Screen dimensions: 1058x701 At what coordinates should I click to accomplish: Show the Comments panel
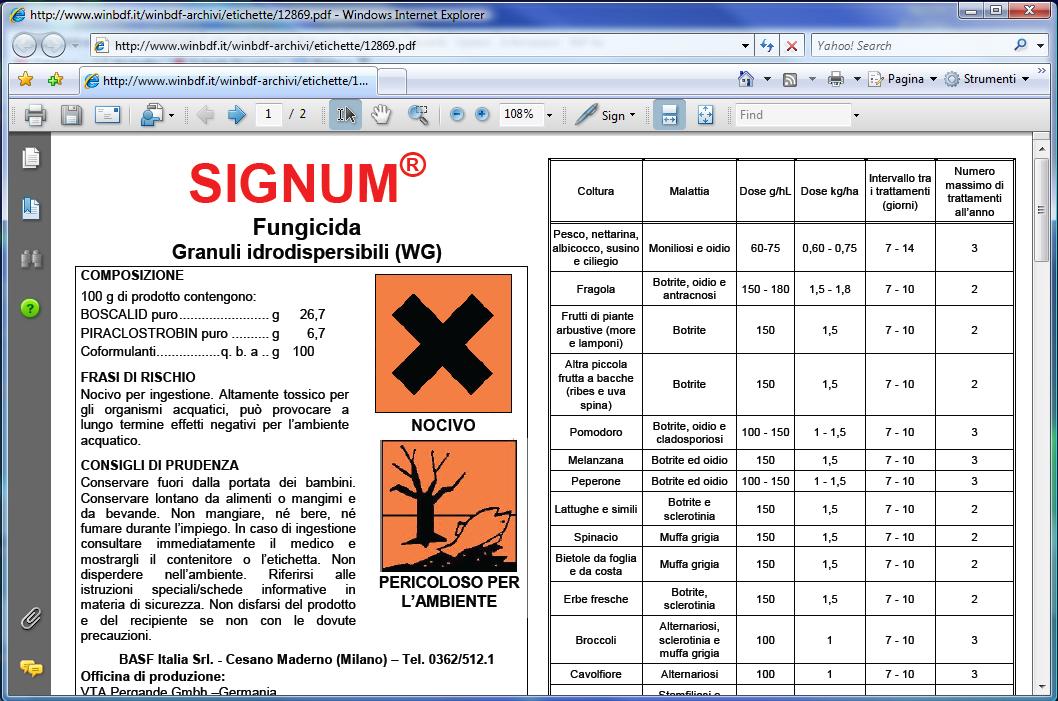click(31, 668)
